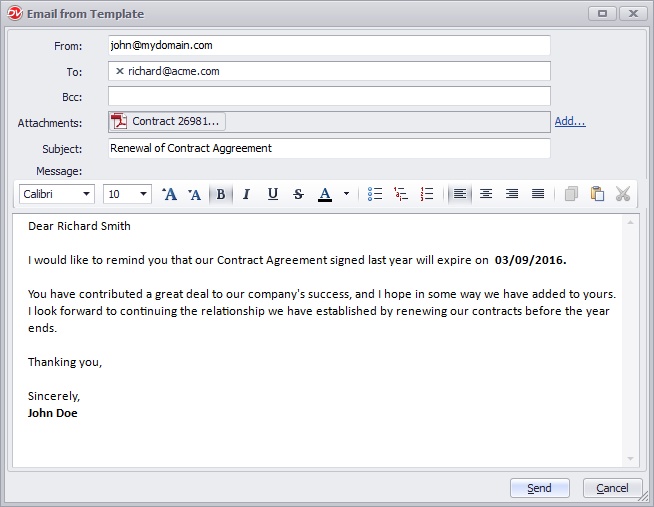Screen dimensions: 654x507
Task: Click the Add... attachment link
Action: [x=570, y=121]
